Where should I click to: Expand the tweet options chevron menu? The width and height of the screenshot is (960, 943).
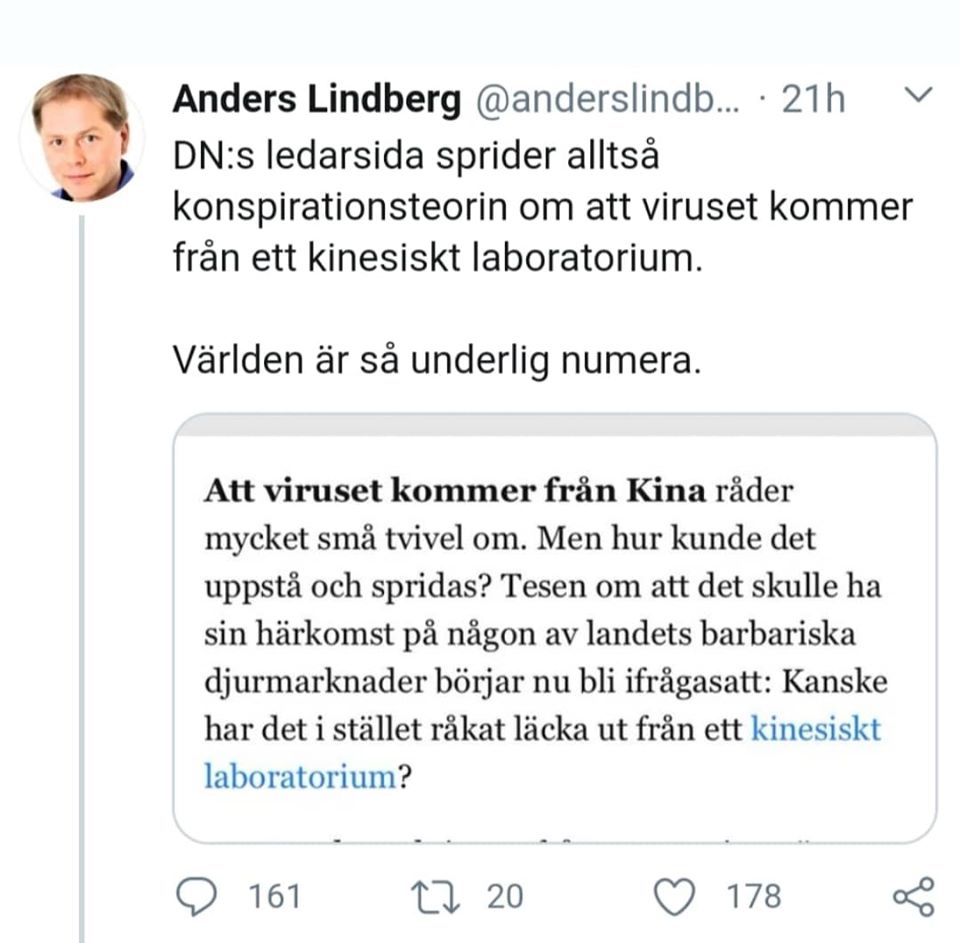(917, 96)
